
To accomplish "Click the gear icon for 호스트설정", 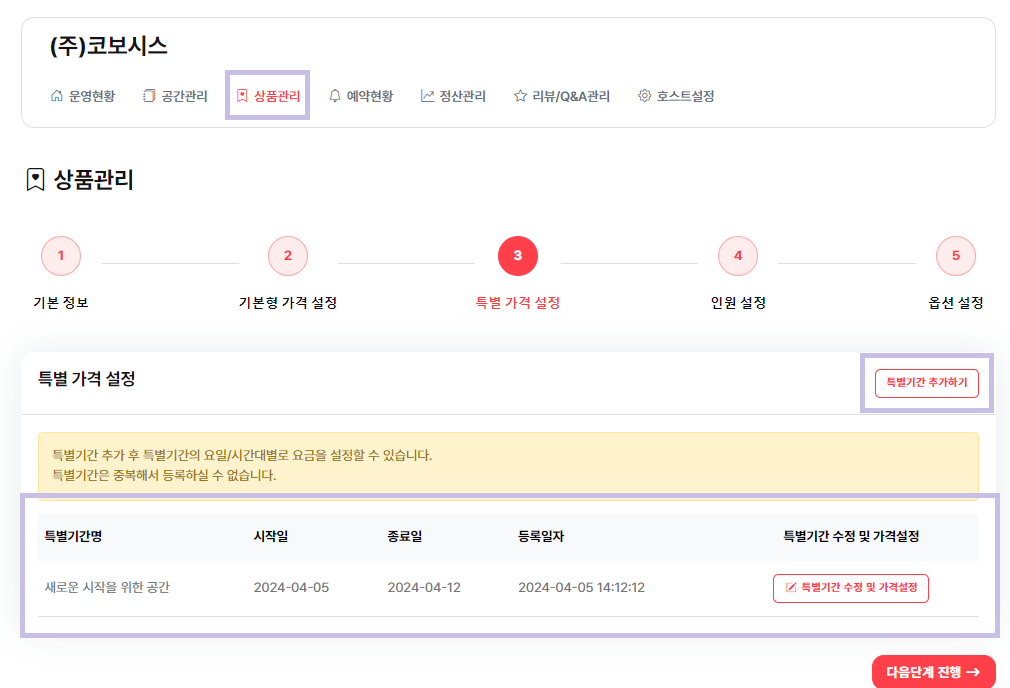I will [x=645, y=97].
